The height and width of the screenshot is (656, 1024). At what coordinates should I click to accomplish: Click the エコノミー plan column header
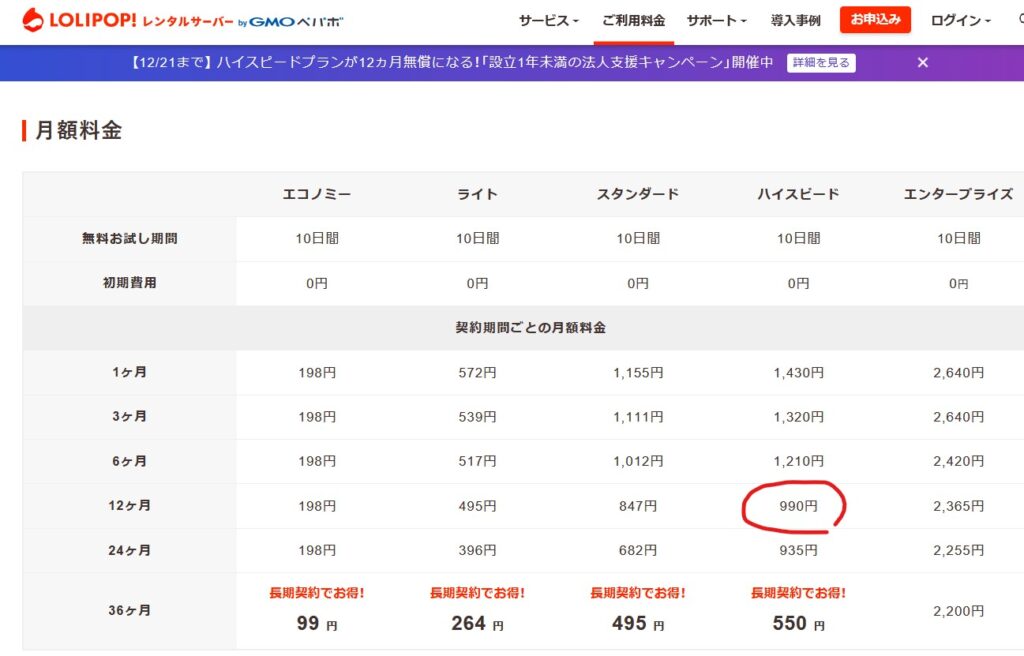coord(317,194)
